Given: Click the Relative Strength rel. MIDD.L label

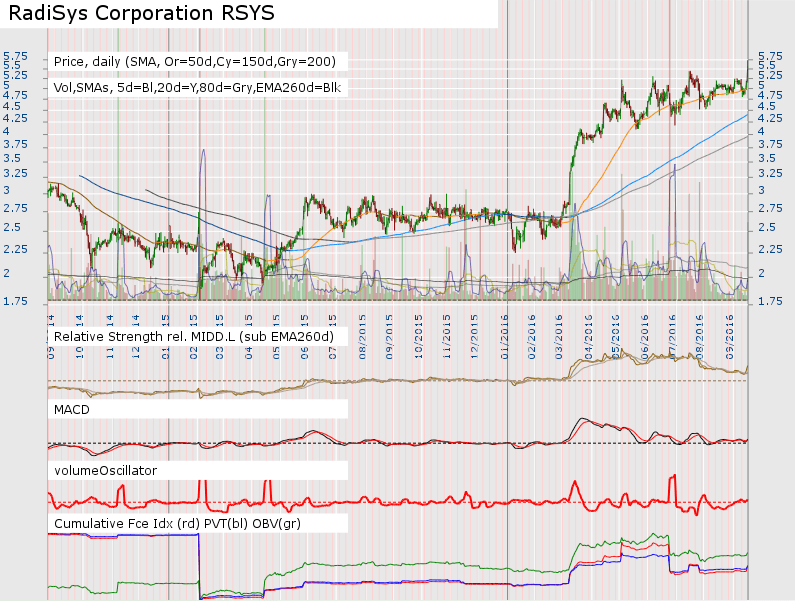Looking at the screenshot, I should (194, 338).
